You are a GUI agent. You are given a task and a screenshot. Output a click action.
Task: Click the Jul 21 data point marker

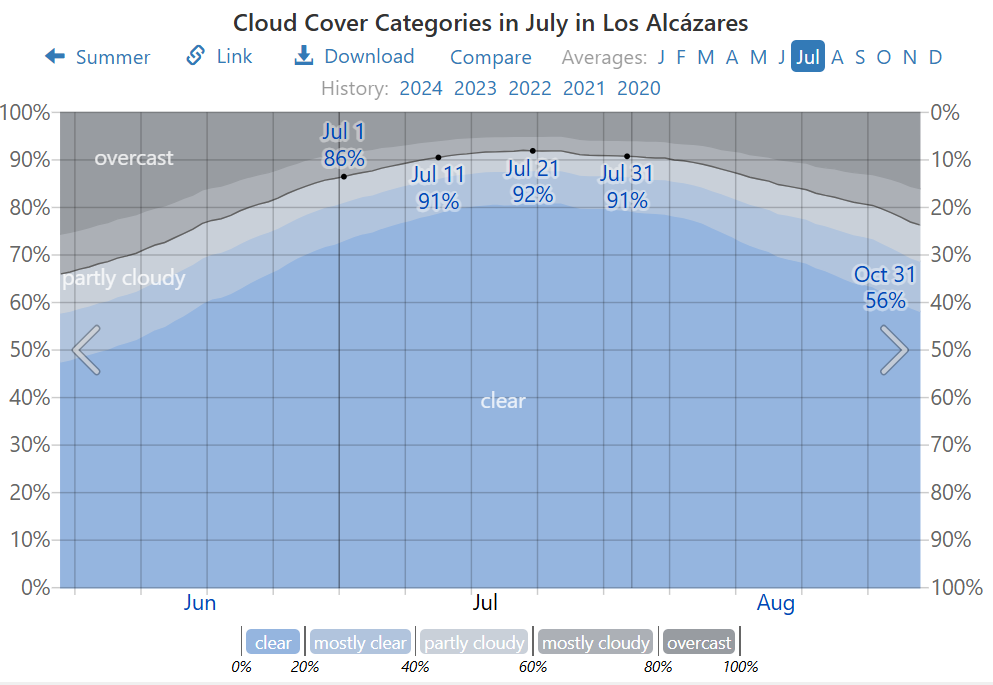click(x=533, y=151)
